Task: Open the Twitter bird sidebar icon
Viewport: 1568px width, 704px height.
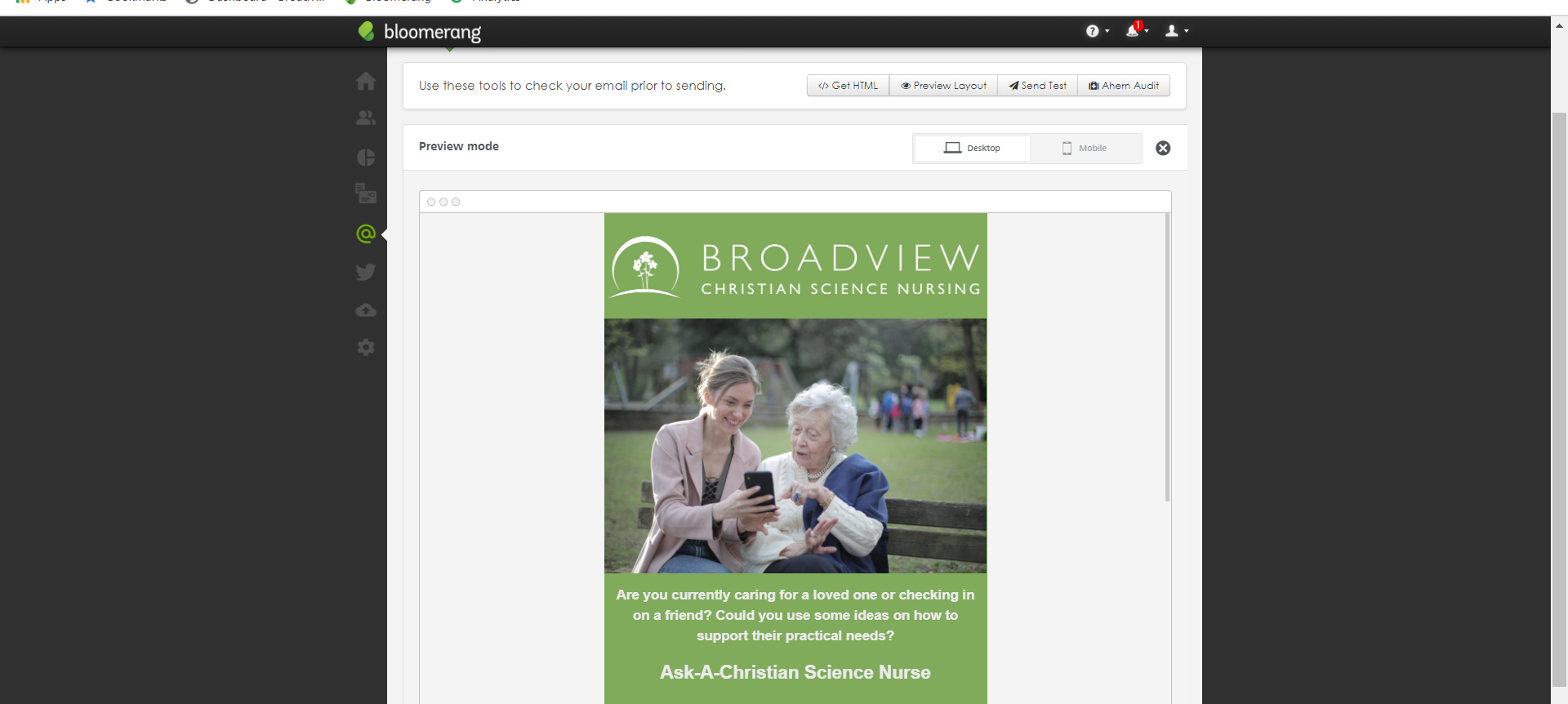Action: [366, 272]
